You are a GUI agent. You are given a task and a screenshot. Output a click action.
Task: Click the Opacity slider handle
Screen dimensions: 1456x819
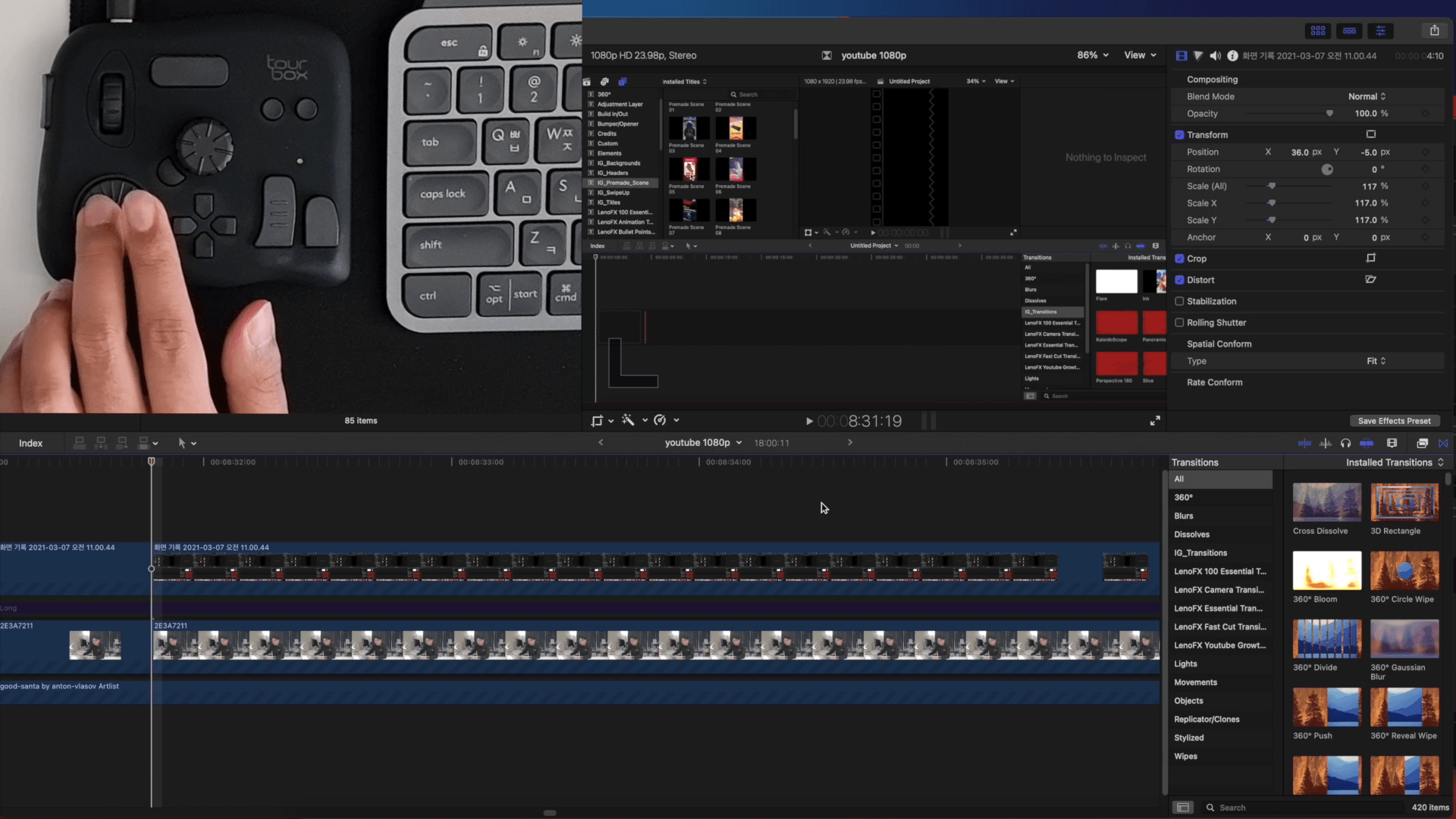[x=1329, y=114]
